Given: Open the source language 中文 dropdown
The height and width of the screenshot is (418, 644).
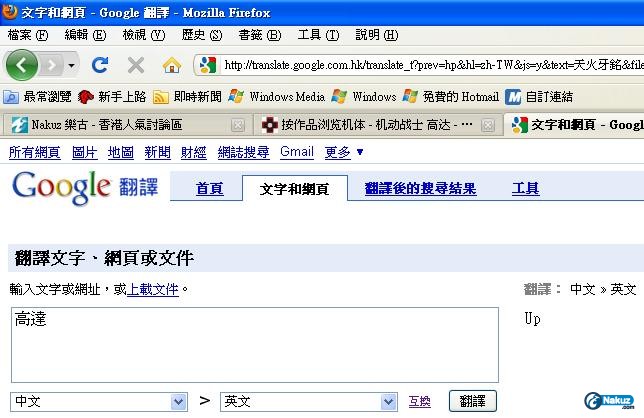Looking at the screenshot, I should point(99,402).
